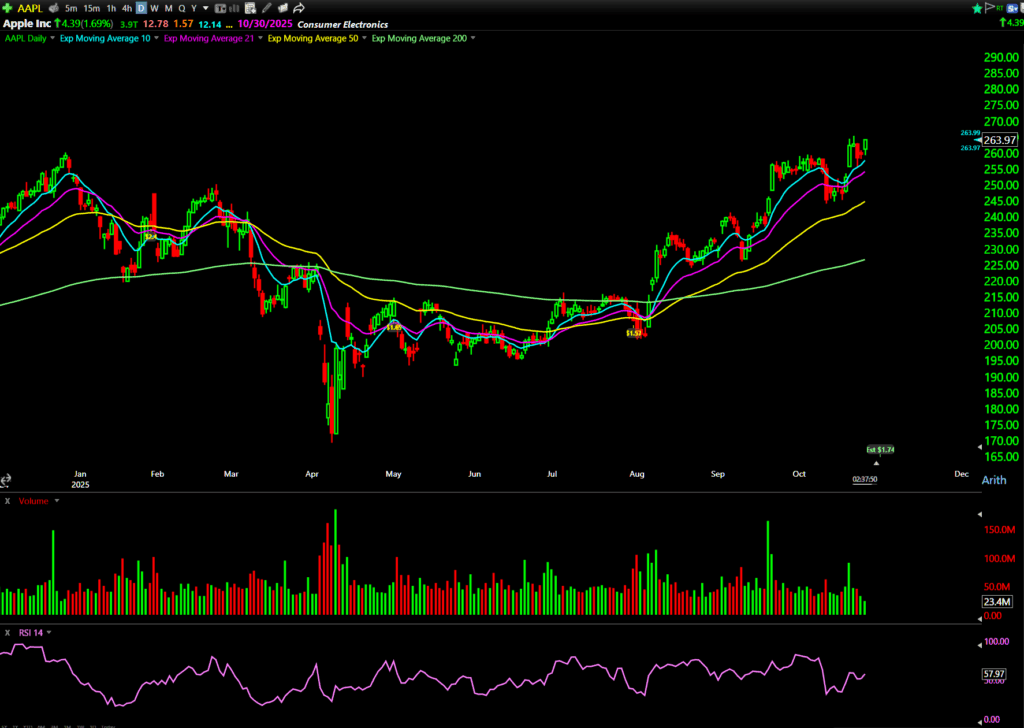Click the elephant icon next to AAPL

pos(53,7)
